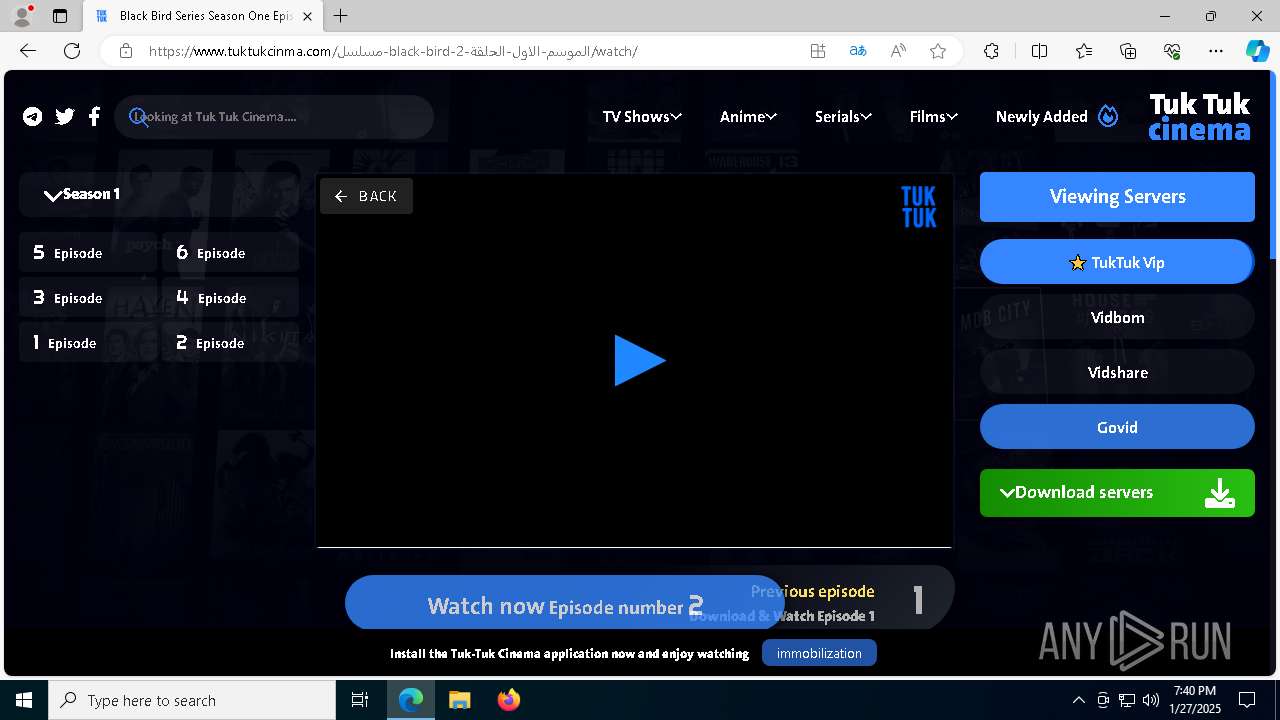Choose the Govid server
This screenshot has height=720, width=1280.
1117,427
